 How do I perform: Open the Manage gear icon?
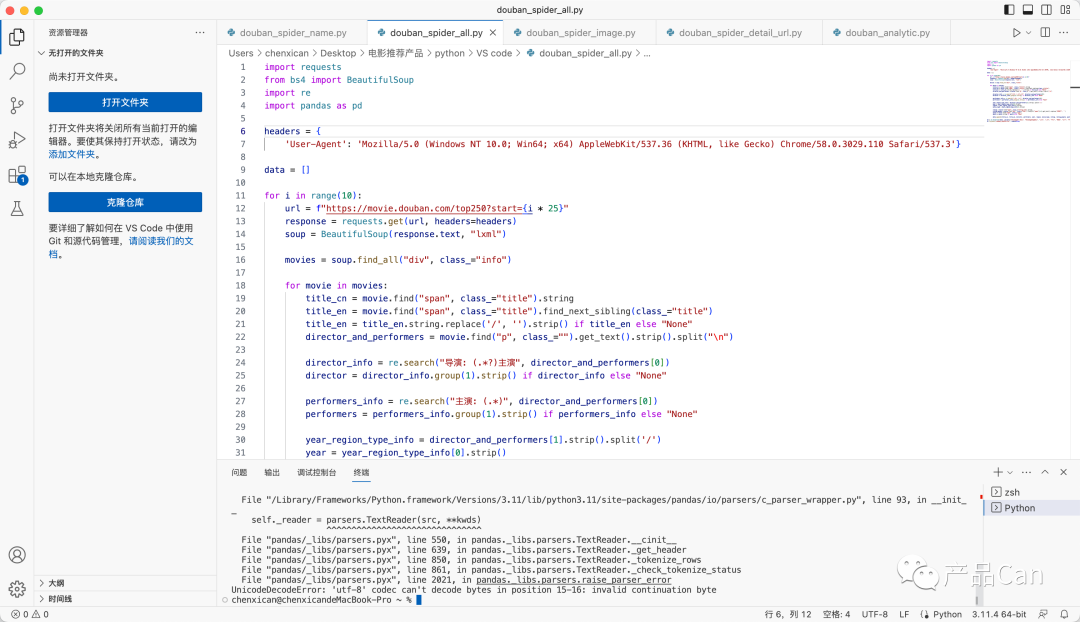tap(17, 589)
